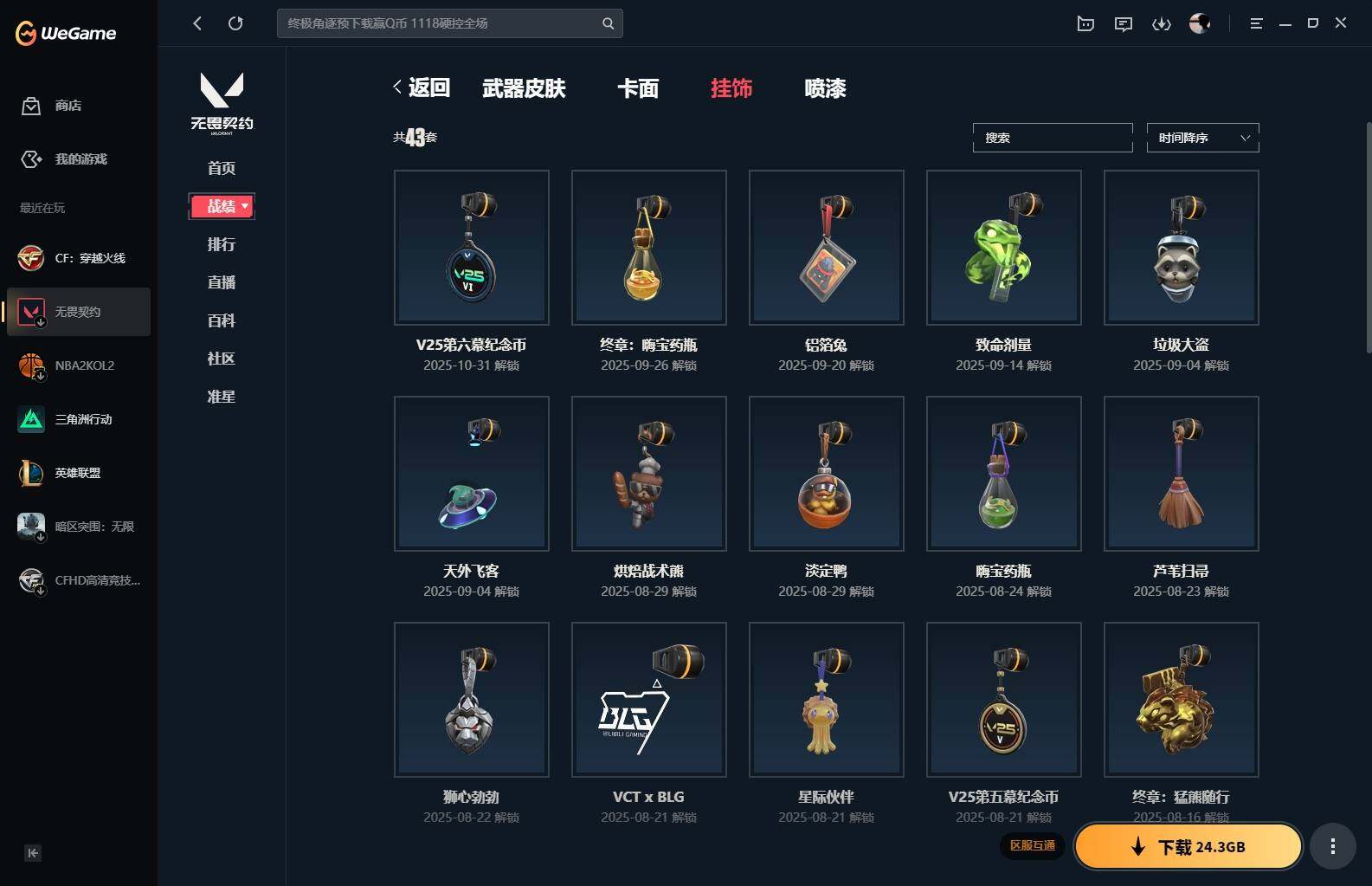This screenshot has height=886, width=1372.
Task: Collapse the left sidebar with bottom icon
Action: 33,853
